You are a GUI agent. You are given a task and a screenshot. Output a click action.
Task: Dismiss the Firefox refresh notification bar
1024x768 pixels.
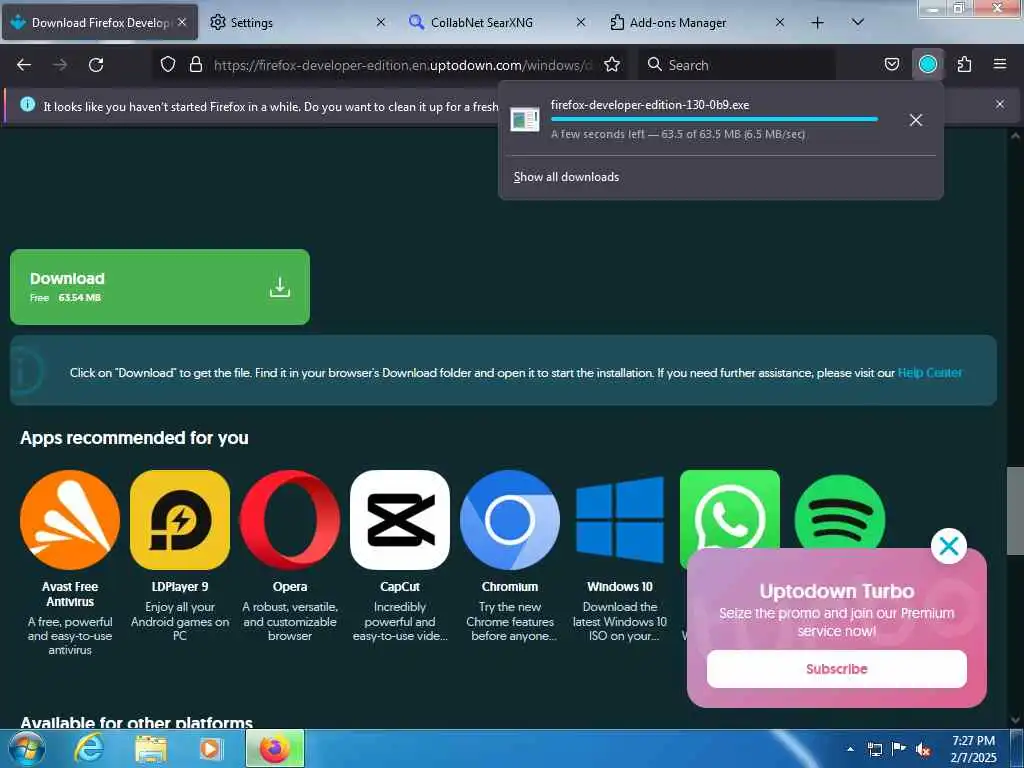[x=1000, y=104]
